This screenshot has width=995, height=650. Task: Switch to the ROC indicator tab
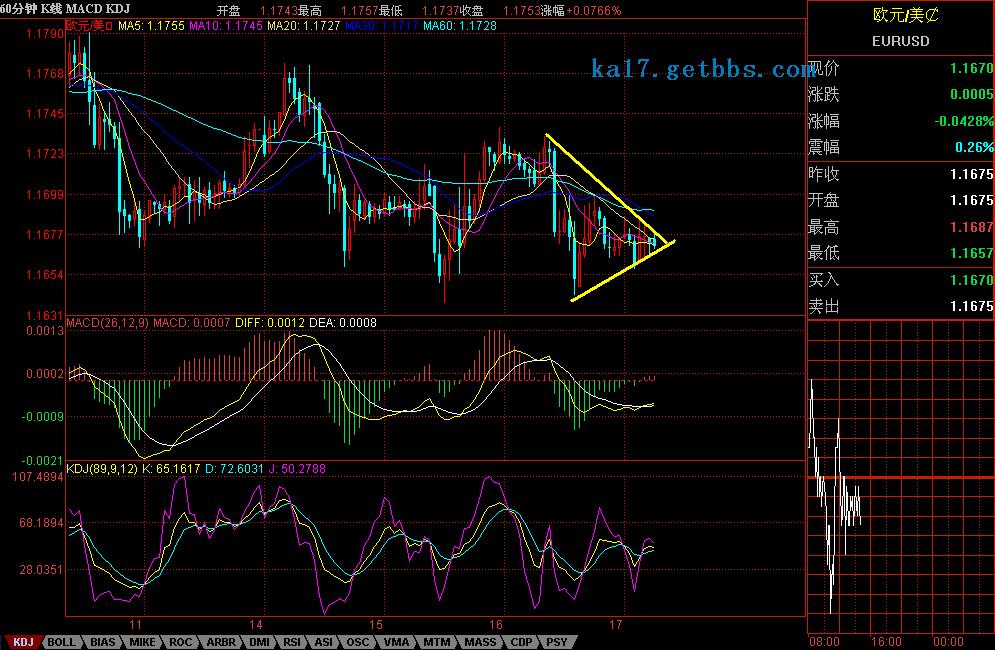click(x=181, y=642)
